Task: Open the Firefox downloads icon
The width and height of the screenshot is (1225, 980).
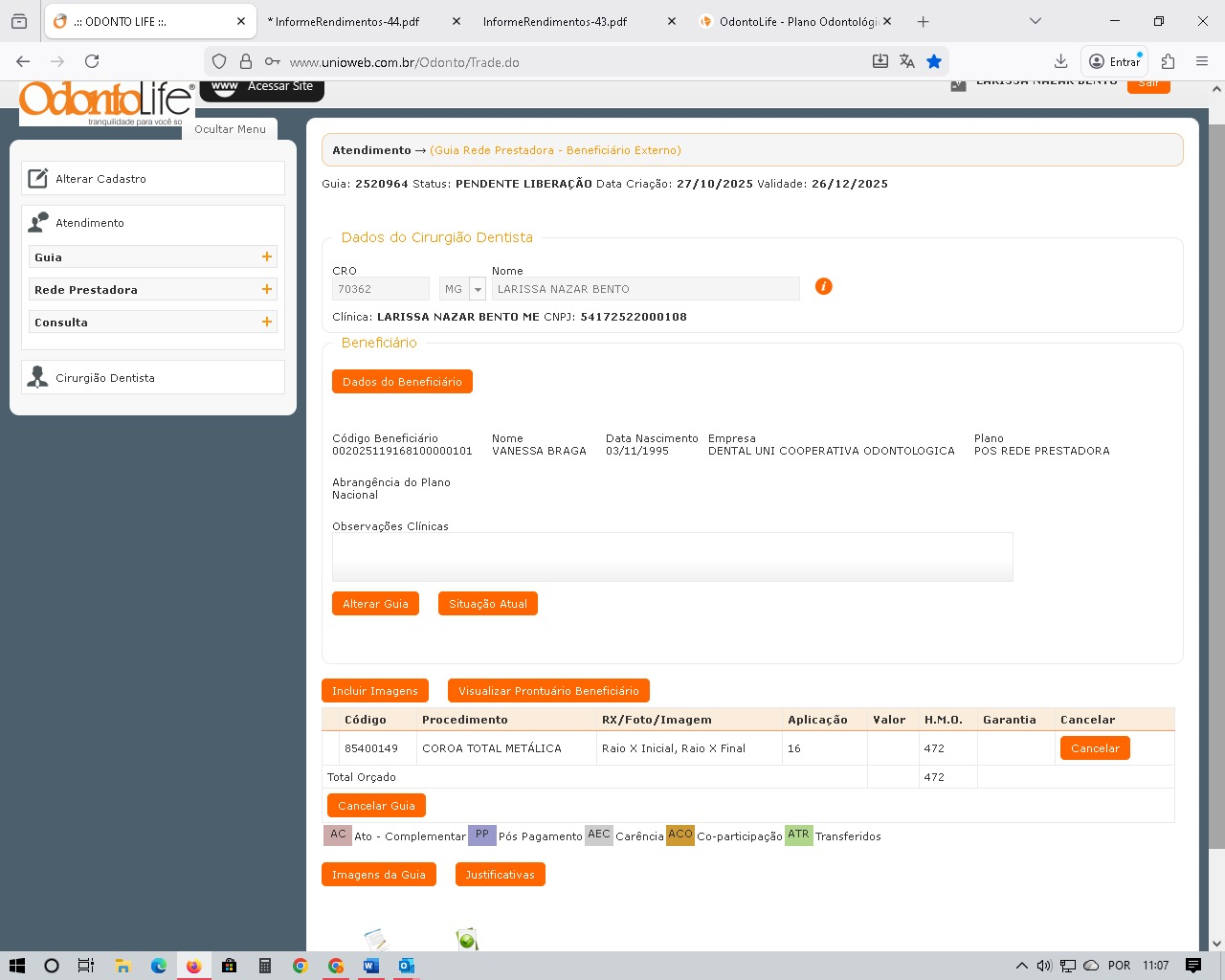Action: 1060,61
